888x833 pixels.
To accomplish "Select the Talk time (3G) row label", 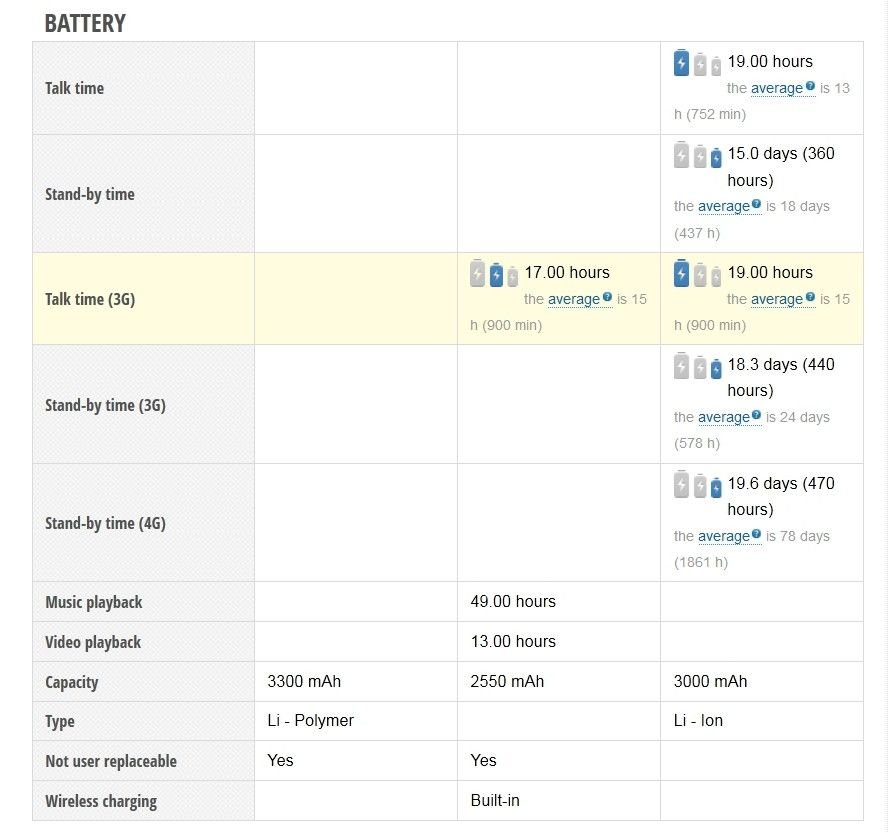I will 90,299.
